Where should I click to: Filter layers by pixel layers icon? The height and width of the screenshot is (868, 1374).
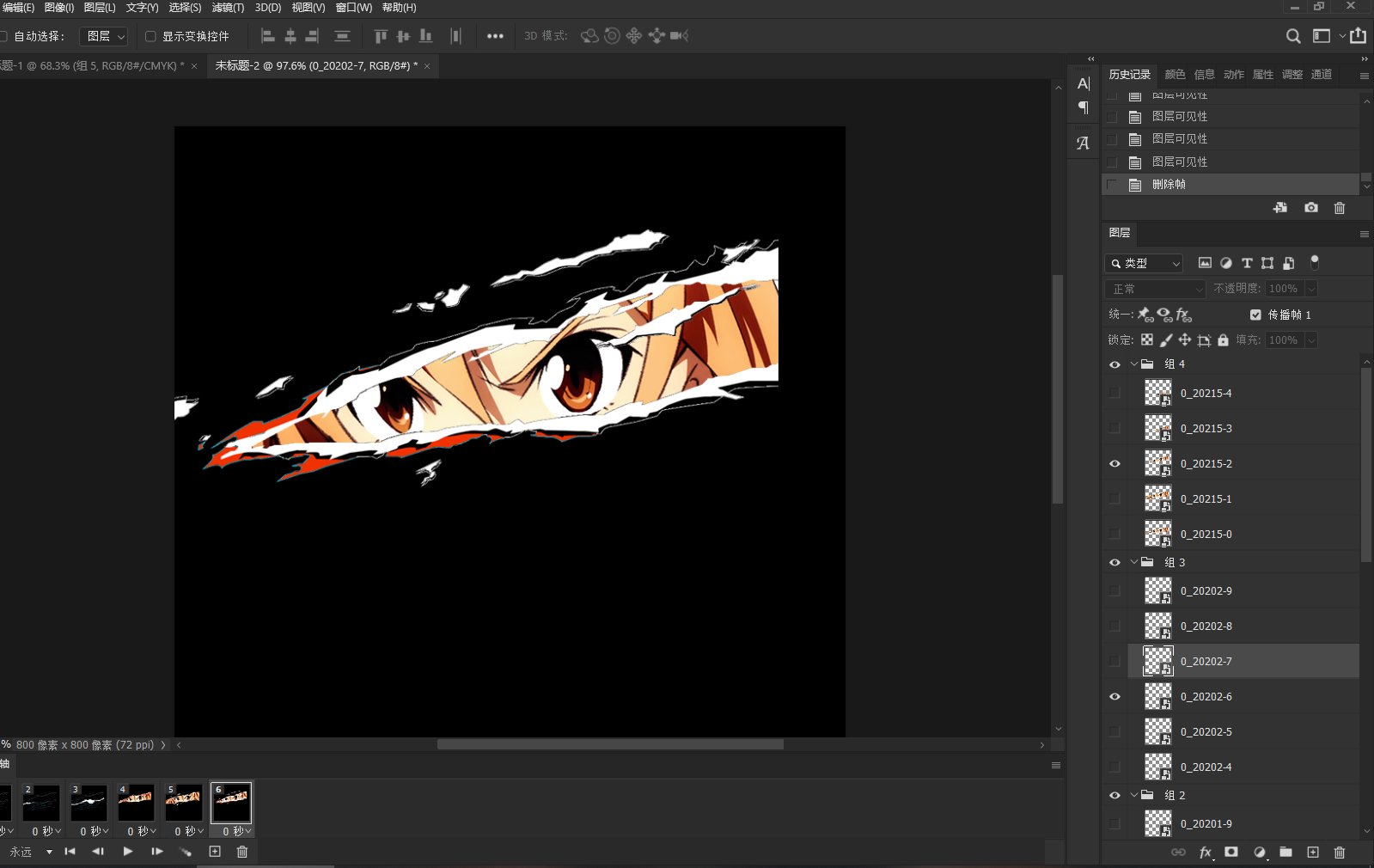[1205, 263]
